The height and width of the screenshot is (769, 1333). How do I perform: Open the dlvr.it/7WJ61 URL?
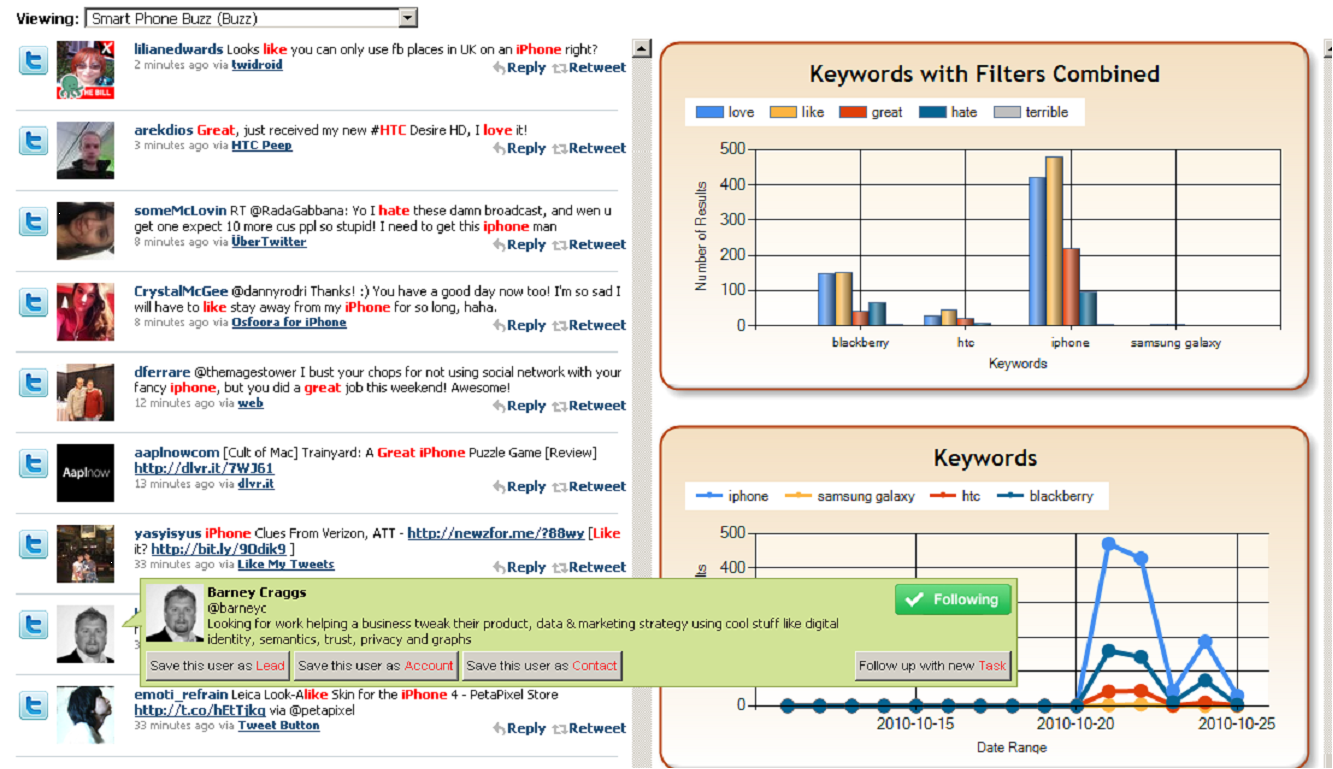(204, 468)
